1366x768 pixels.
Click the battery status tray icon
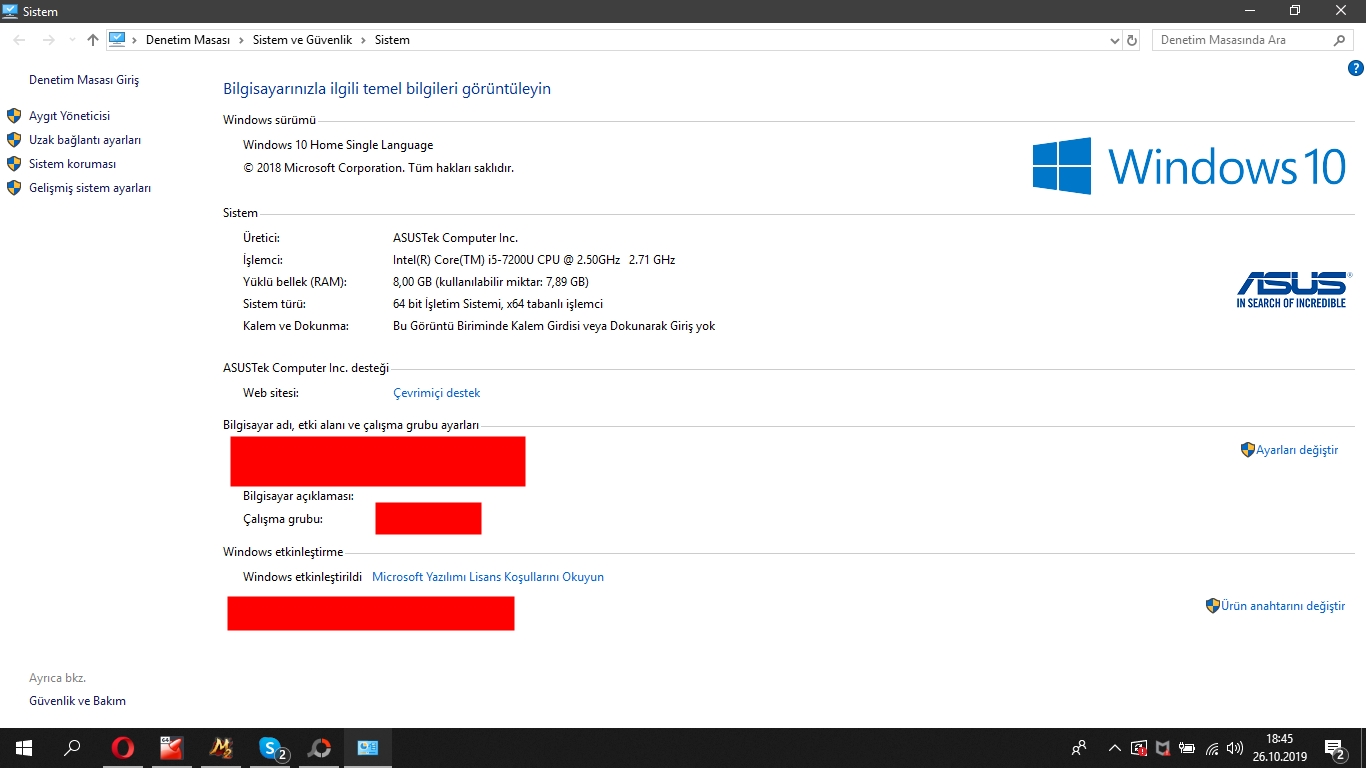pyautogui.click(x=1187, y=748)
